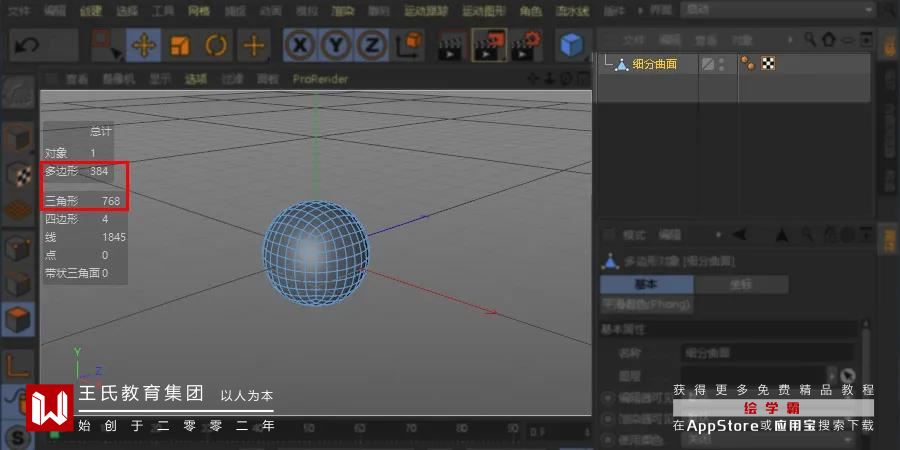Open Render Settings with gear clapperboard

click(x=527, y=45)
